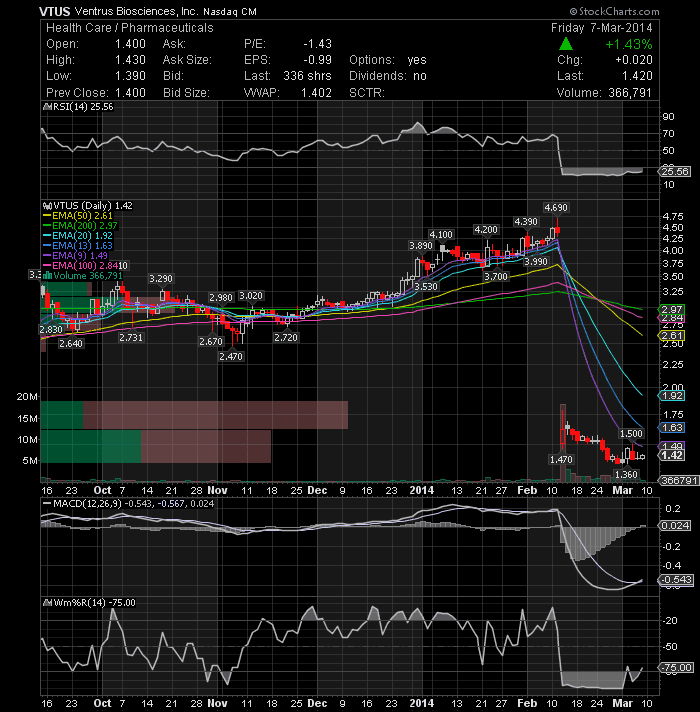The height and width of the screenshot is (712, 700).
Task: Click the 1.360 low price label
Action: tap(626, 475)
